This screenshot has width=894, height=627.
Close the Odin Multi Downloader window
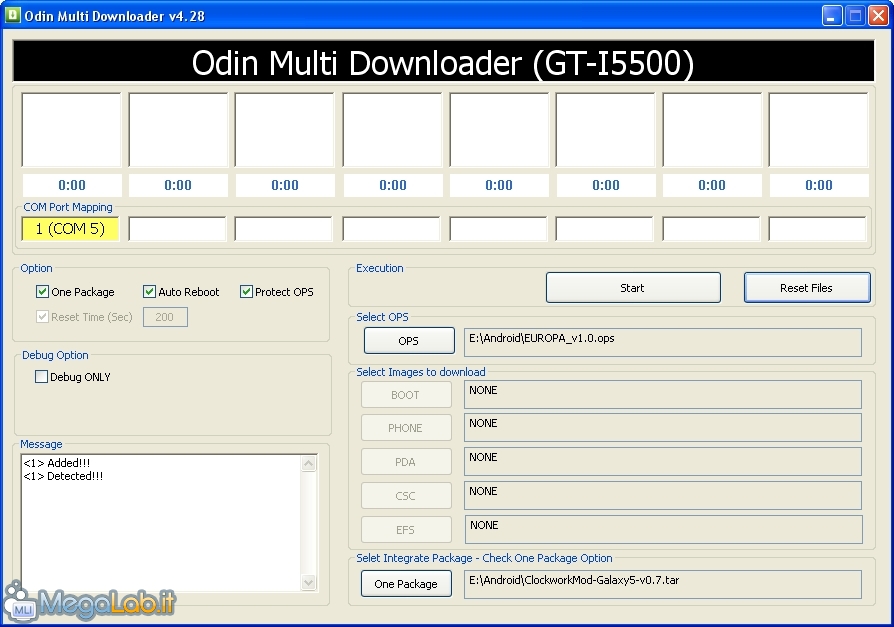coord(878,15)
